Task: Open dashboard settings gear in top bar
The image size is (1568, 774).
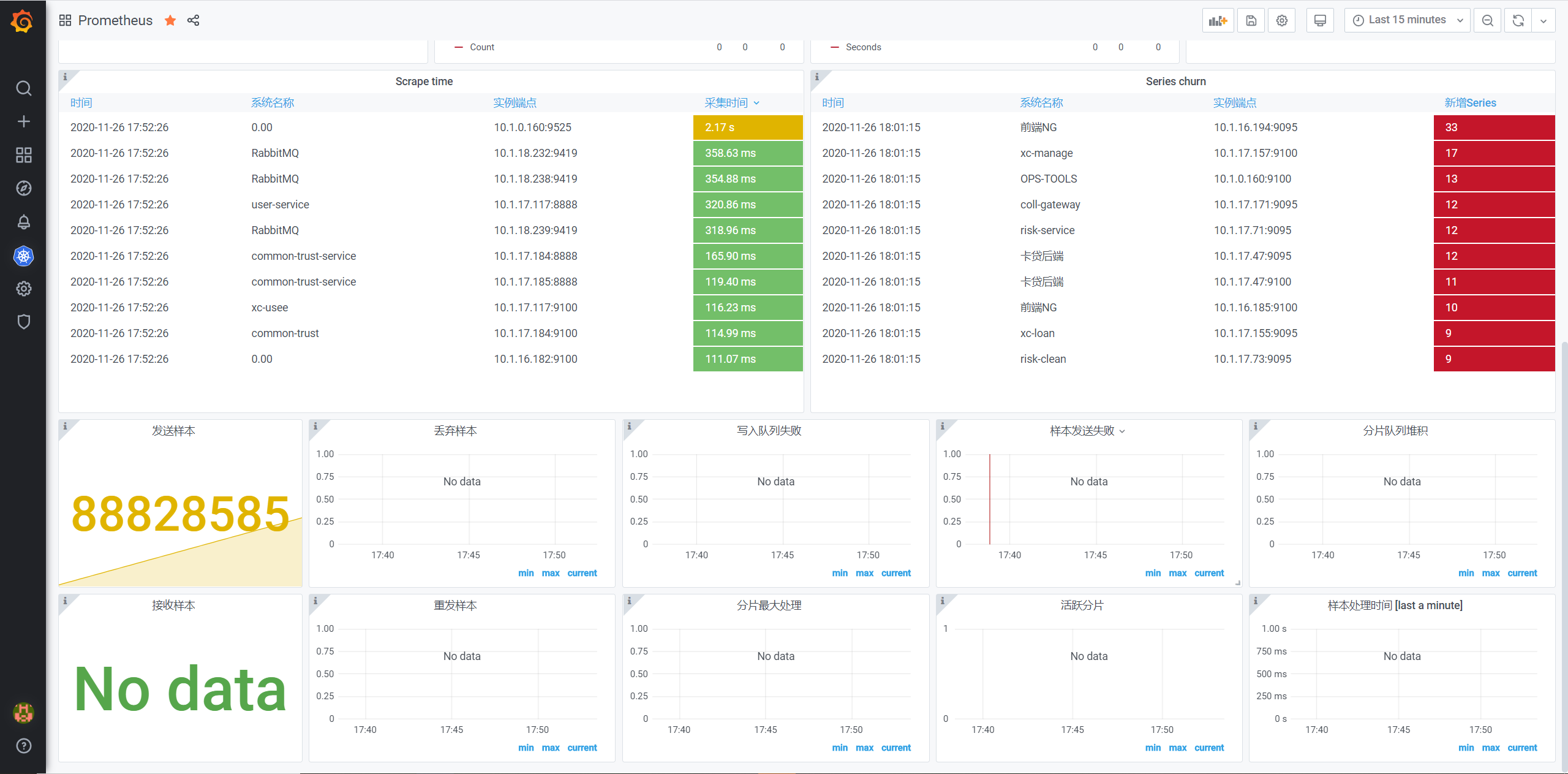Action: tap(1281, 20)
